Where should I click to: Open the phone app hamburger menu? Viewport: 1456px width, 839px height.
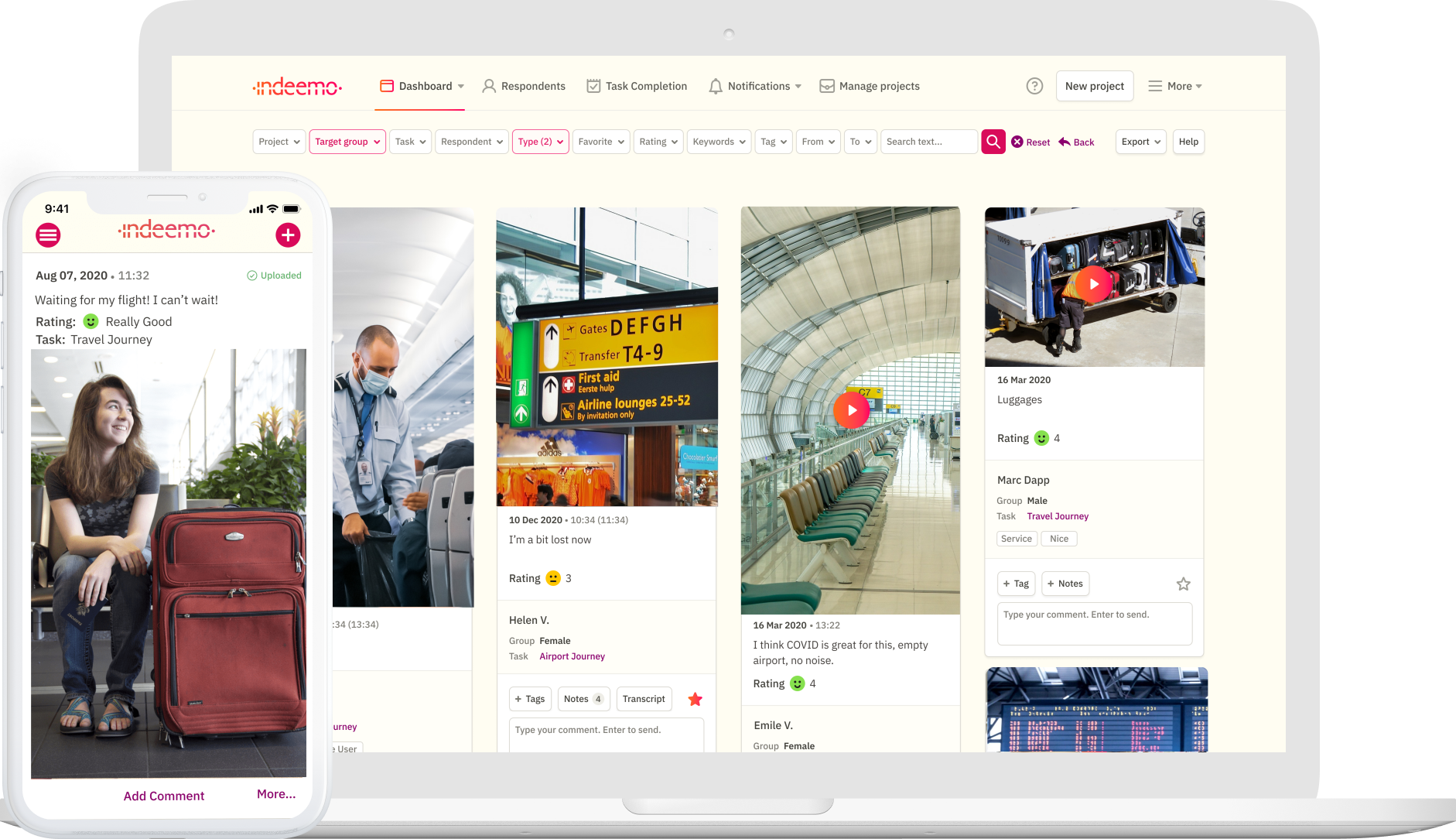48,235
